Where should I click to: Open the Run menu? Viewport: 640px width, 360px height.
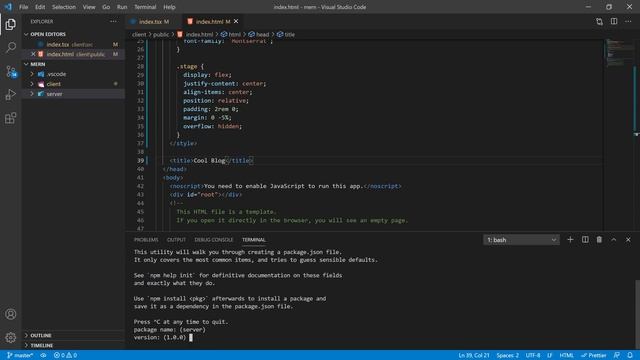pos(122,7)
